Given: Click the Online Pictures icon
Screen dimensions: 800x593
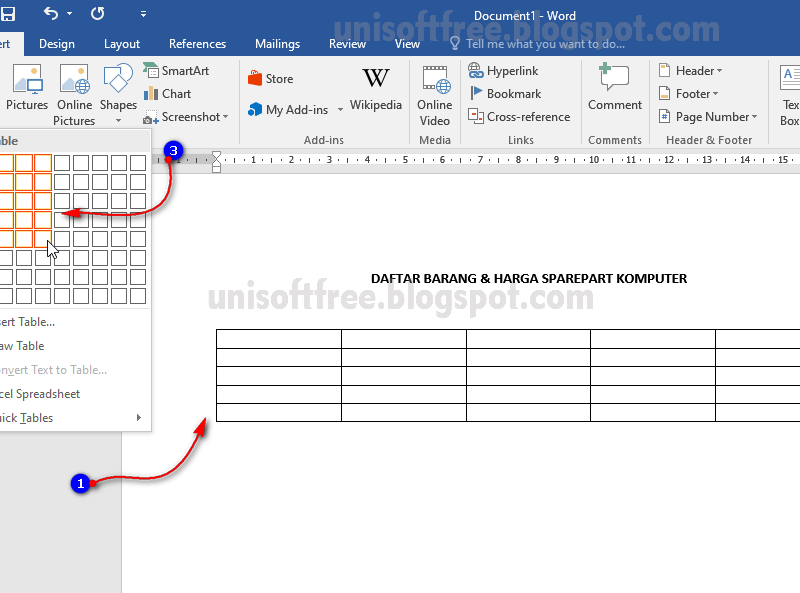Looking at the screenshot, I should pyautogui.click(x=74, y=79).
